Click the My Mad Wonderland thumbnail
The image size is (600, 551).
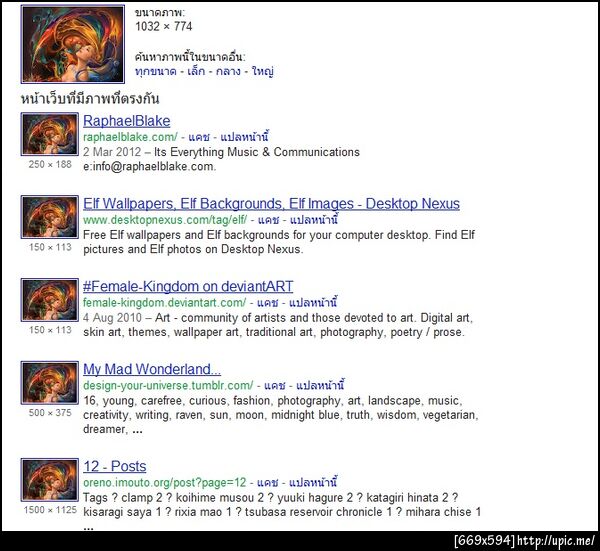(50, 382)
